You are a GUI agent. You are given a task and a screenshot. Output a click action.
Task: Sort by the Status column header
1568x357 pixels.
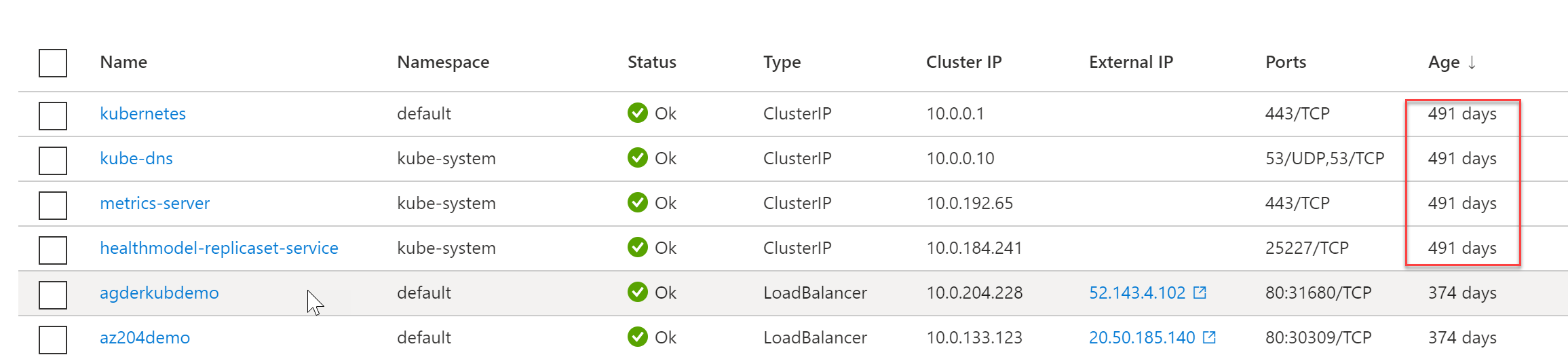click(x=651, y=62)
